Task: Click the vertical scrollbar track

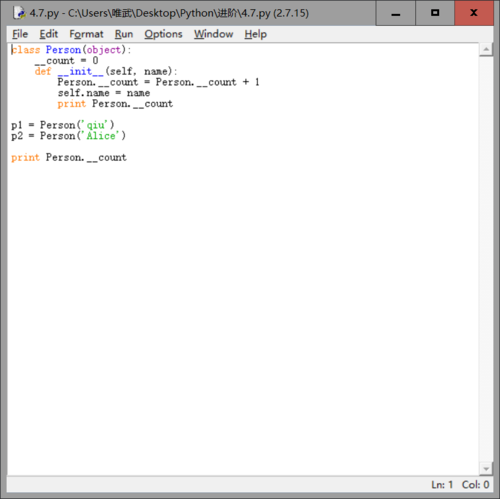Action: [x=486, y=259]
